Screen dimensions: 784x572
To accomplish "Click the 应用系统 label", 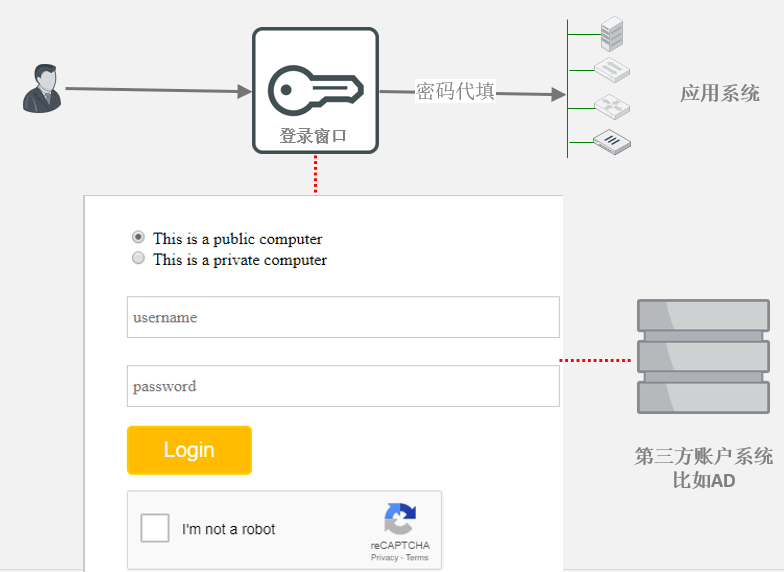I will coord(719,94).
